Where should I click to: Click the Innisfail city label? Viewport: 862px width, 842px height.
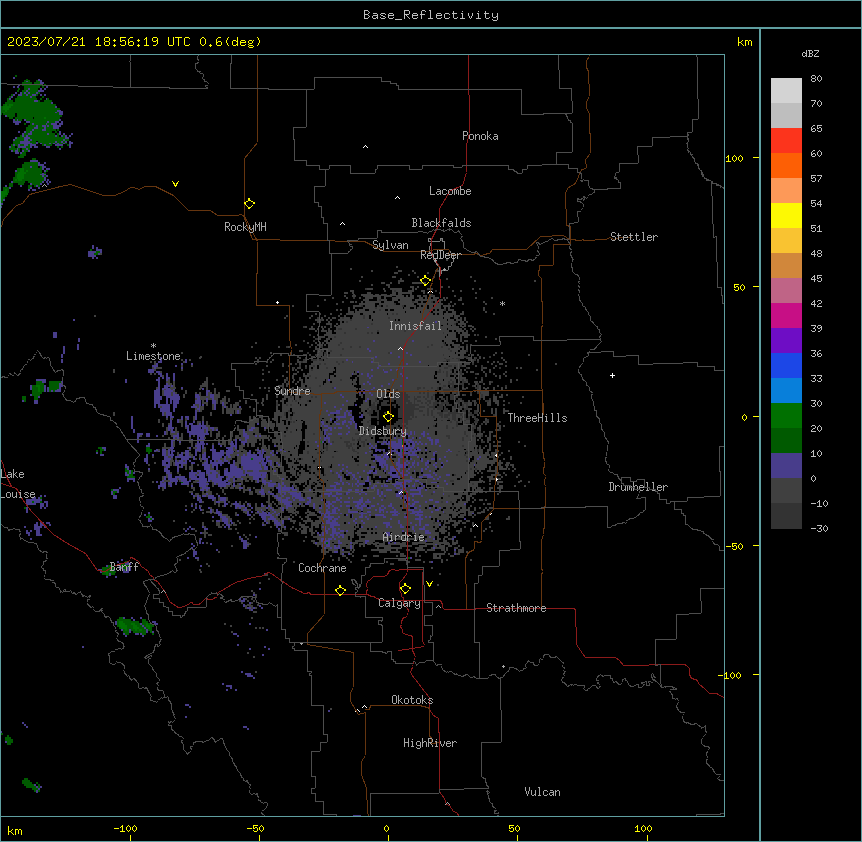click(416, 326)
